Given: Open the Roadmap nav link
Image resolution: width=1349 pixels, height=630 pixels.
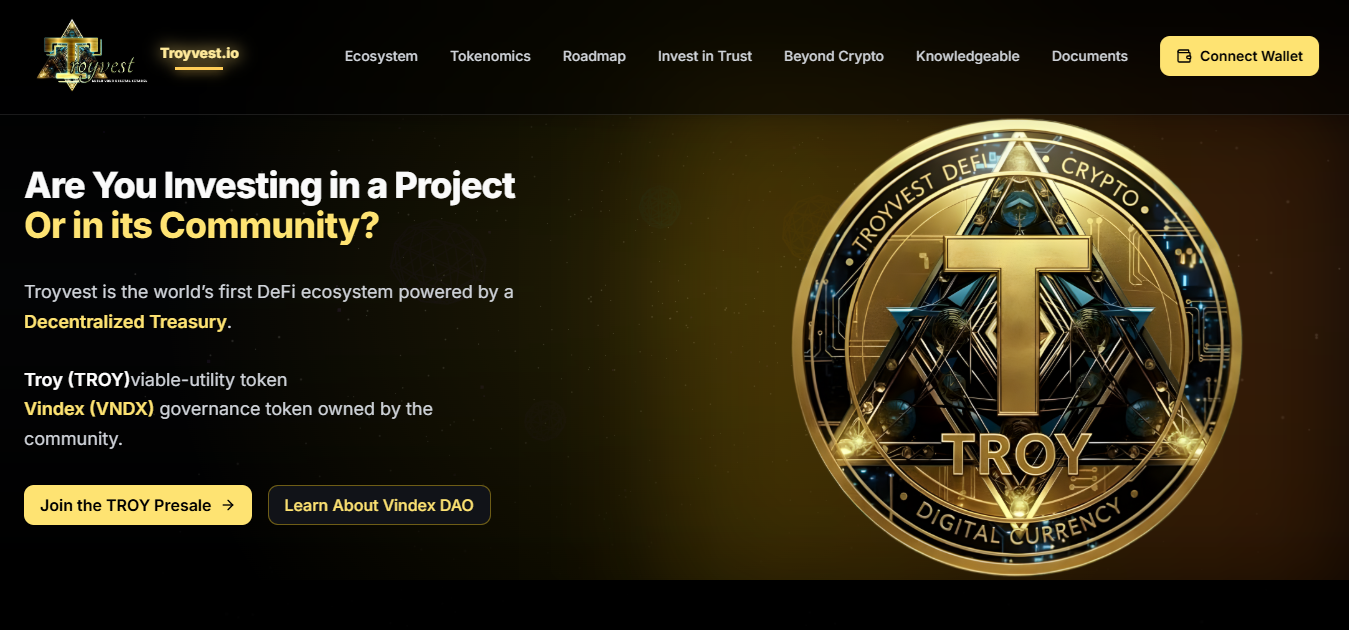Looking at the screenshot, I should tap(594, 56).
